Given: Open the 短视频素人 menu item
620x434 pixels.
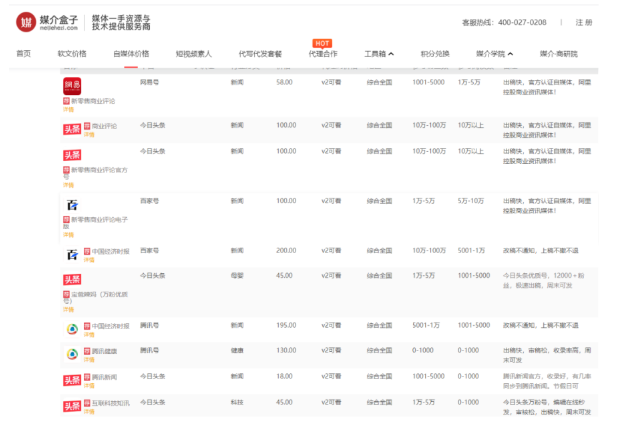Looking at the screenshot, I should 193,54.
